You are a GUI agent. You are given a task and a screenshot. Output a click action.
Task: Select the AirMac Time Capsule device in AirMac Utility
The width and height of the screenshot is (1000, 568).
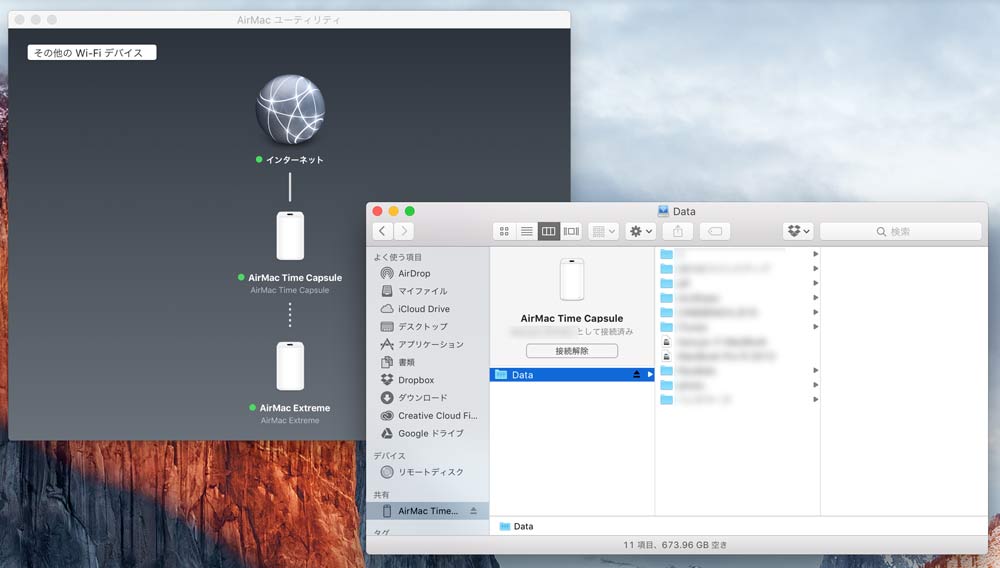290,236
